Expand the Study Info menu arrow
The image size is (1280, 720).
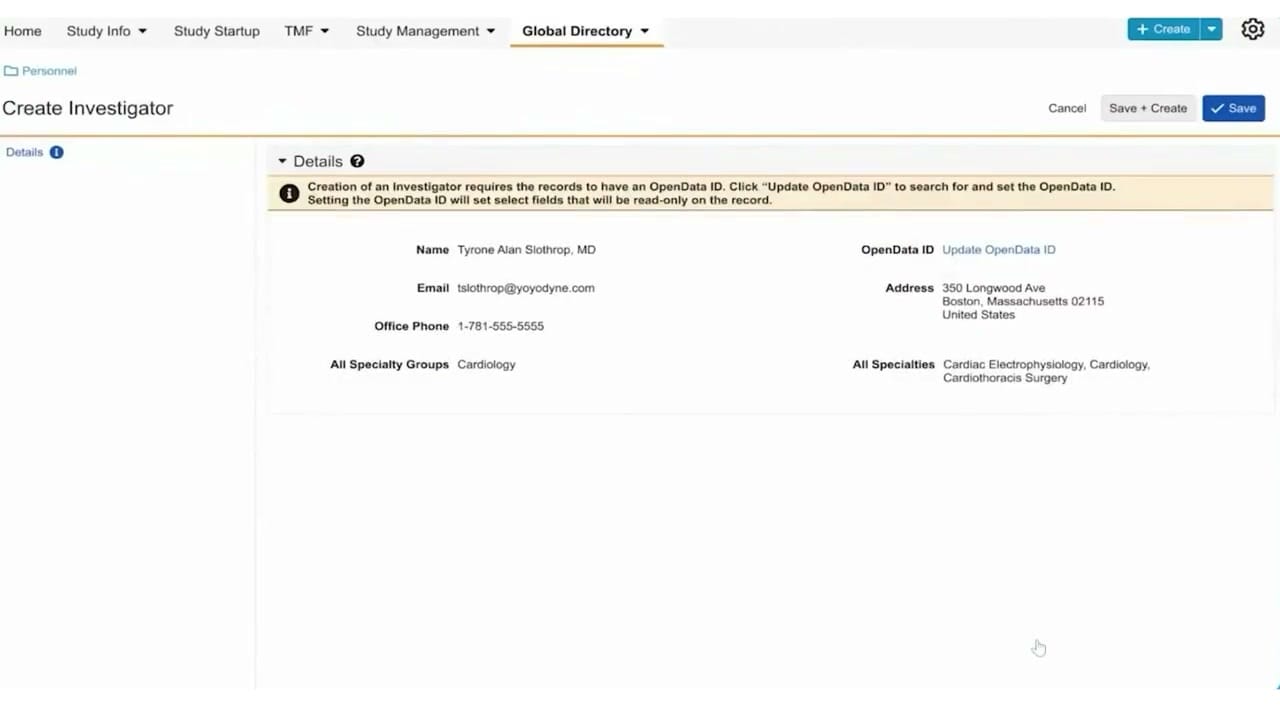pos(142,31)
